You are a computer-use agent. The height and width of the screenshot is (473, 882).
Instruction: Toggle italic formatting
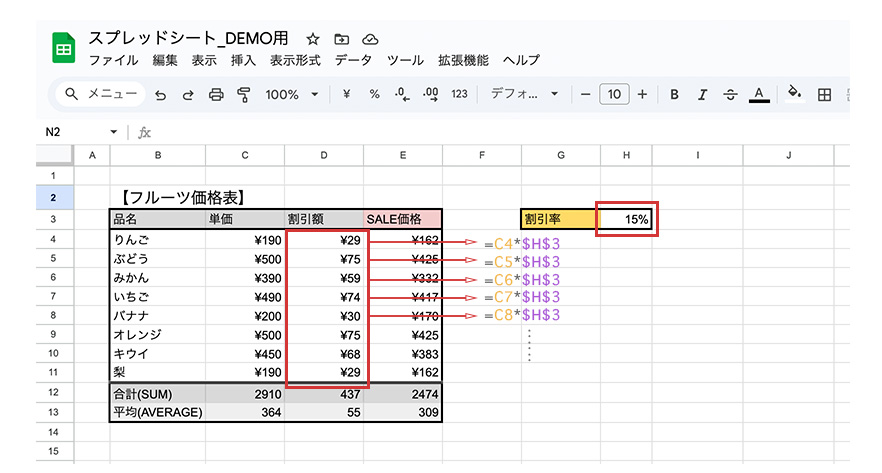[702, 95]
